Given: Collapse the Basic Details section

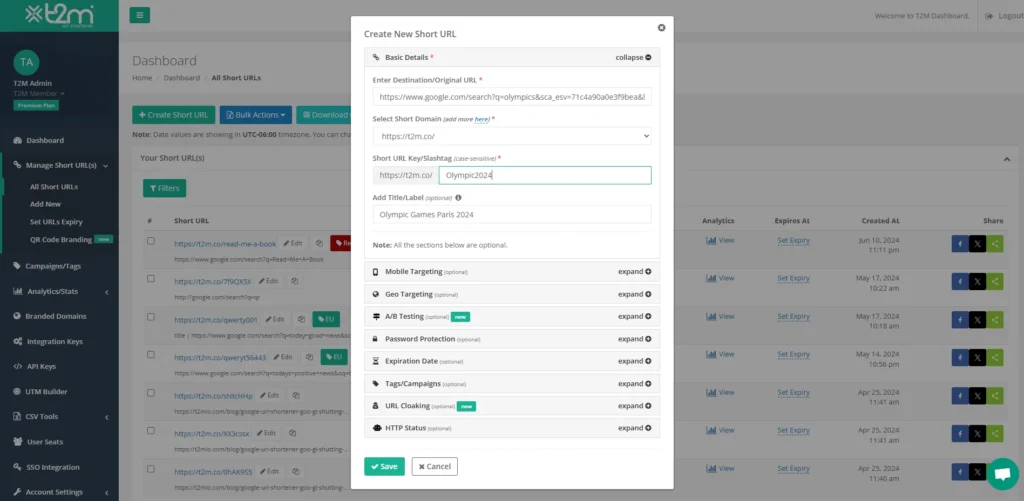Looking at the screenshot, I should [x=633, y=57].
